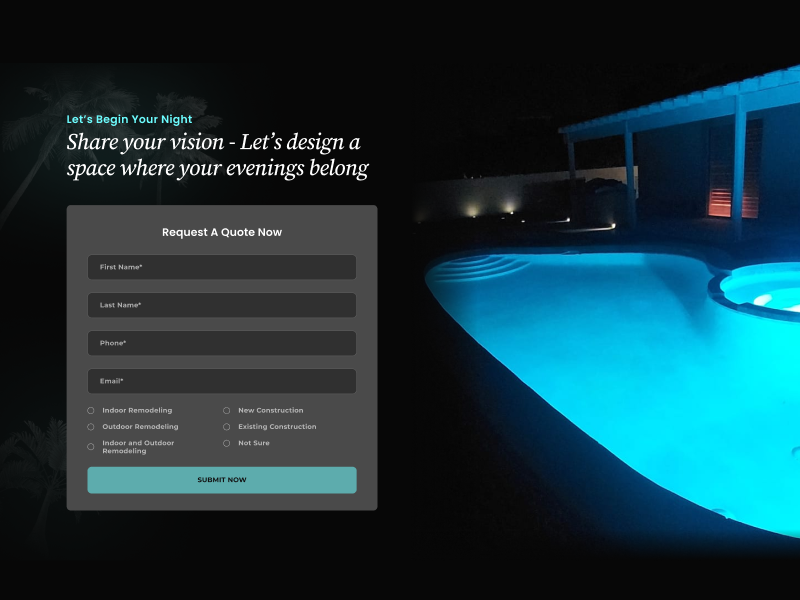
Task: Select Indoor and Outdoor Remodeling radio button
Action: [91, 446]
